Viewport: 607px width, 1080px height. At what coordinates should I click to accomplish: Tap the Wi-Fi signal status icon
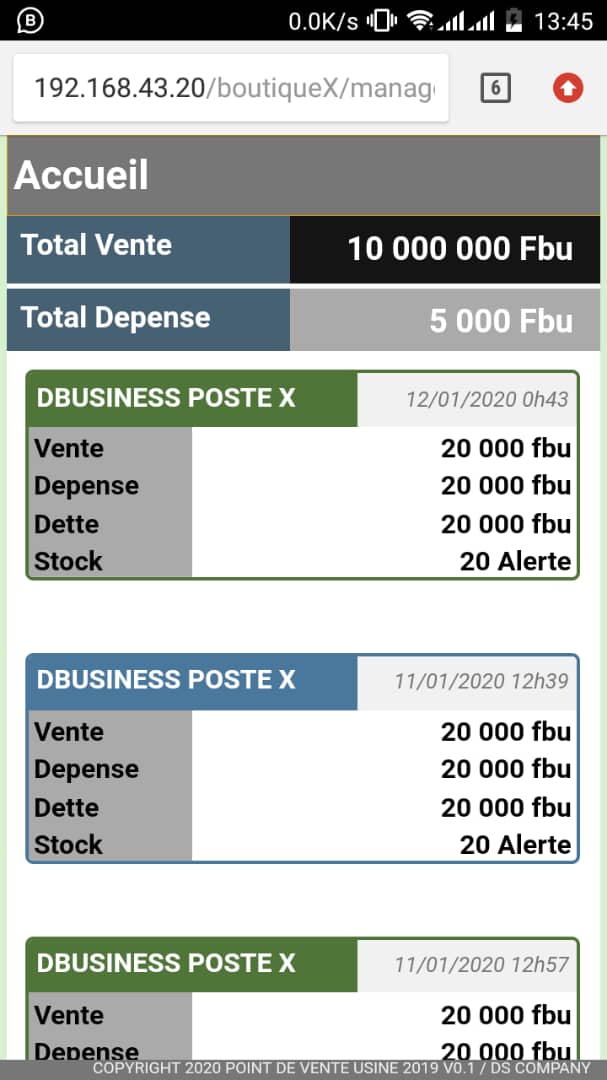(419, 21)
